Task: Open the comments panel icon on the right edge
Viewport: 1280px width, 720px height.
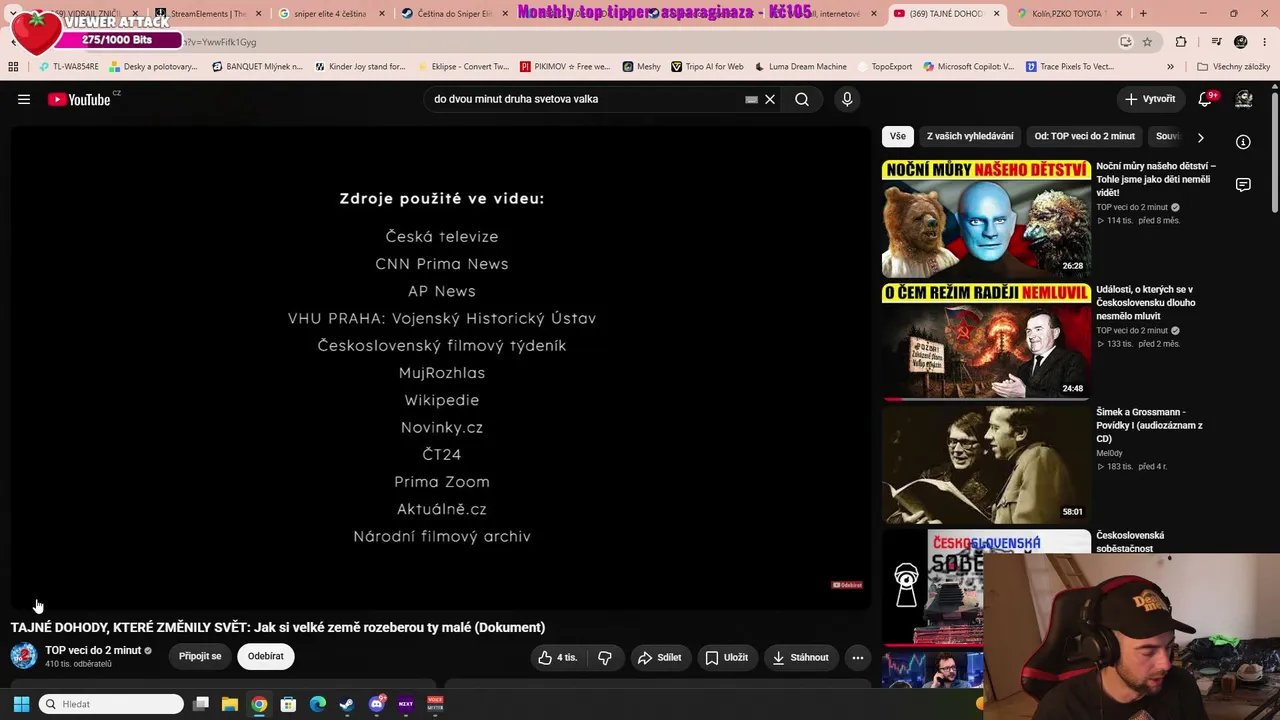Action: tap(1243, 185)
